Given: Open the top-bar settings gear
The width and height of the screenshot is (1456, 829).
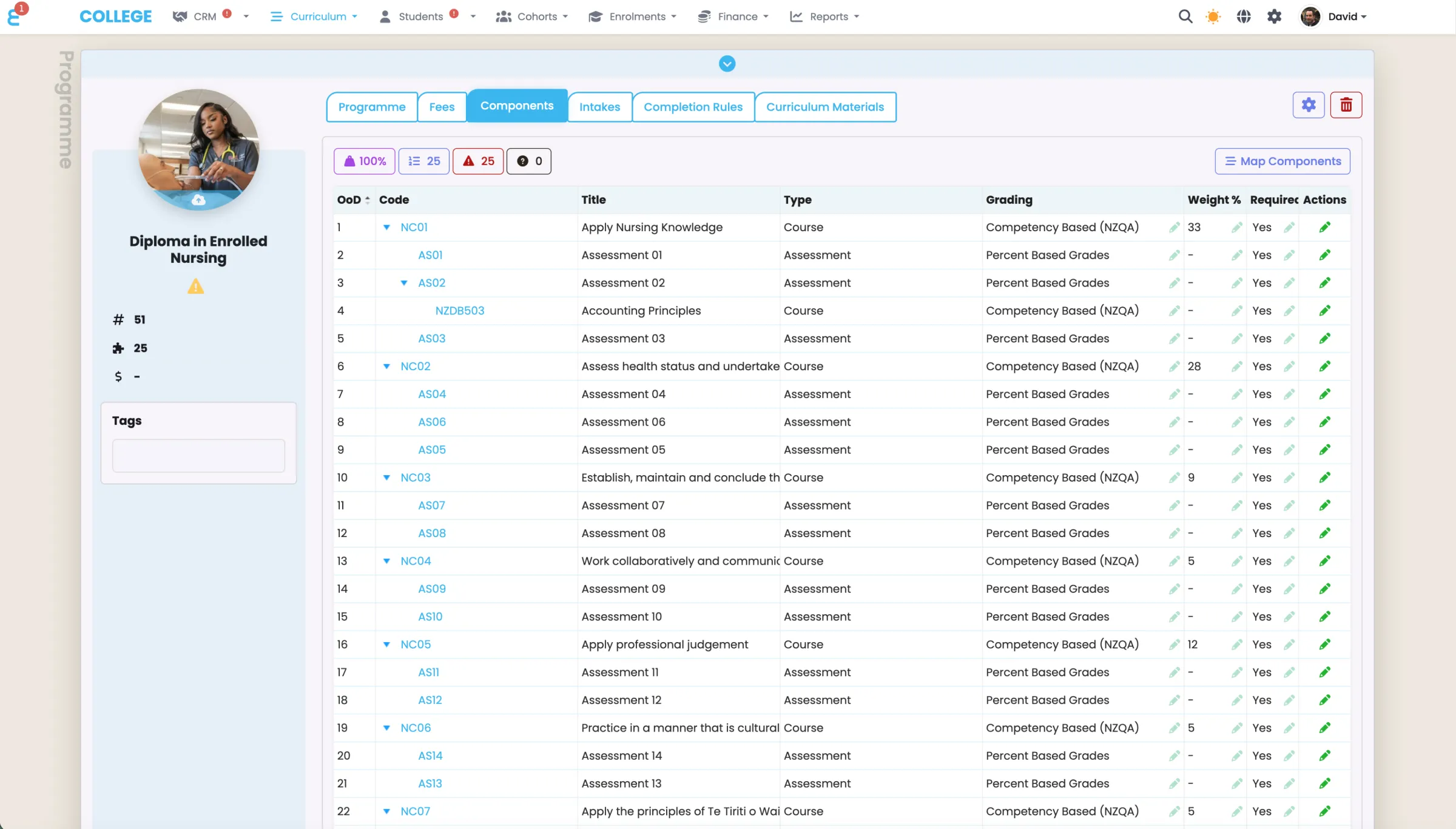Looking at the screenshot, I should coord(1274,16).
